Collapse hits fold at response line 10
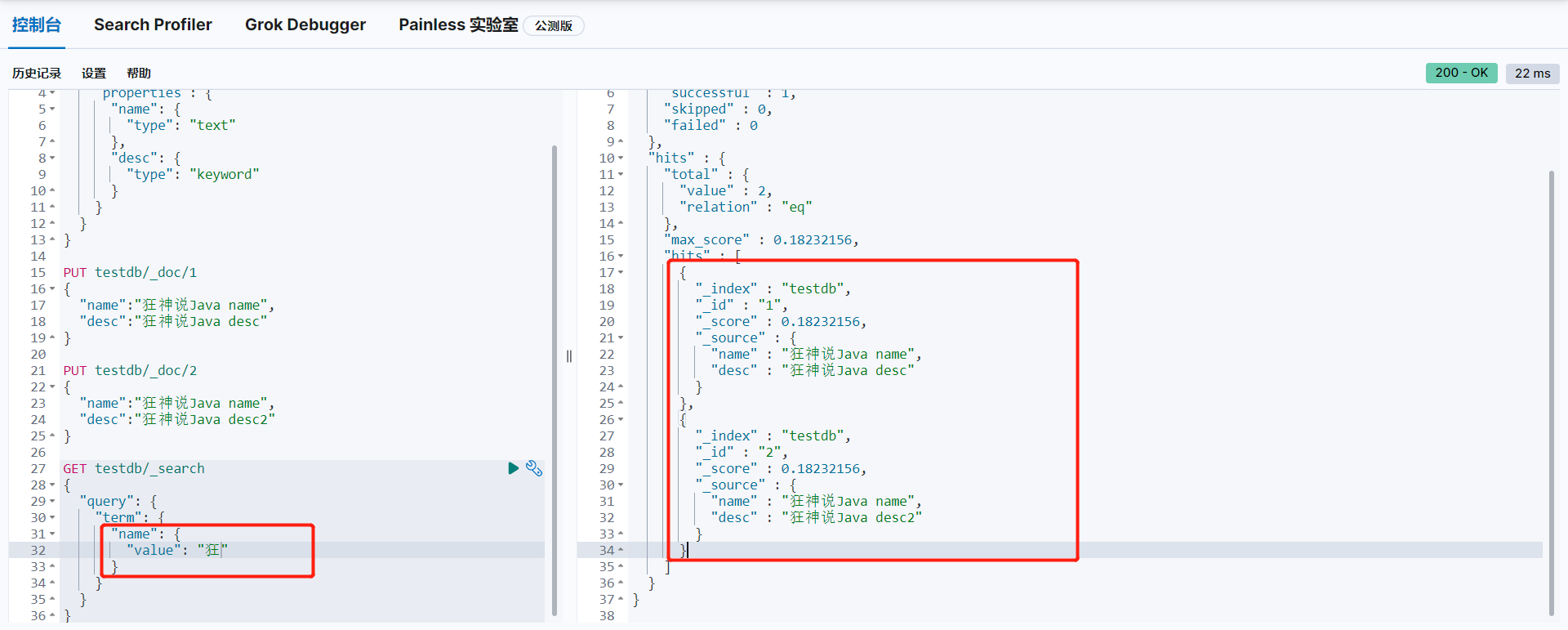This screenshot has height=630, width=1568. click(x=621, y=158)
